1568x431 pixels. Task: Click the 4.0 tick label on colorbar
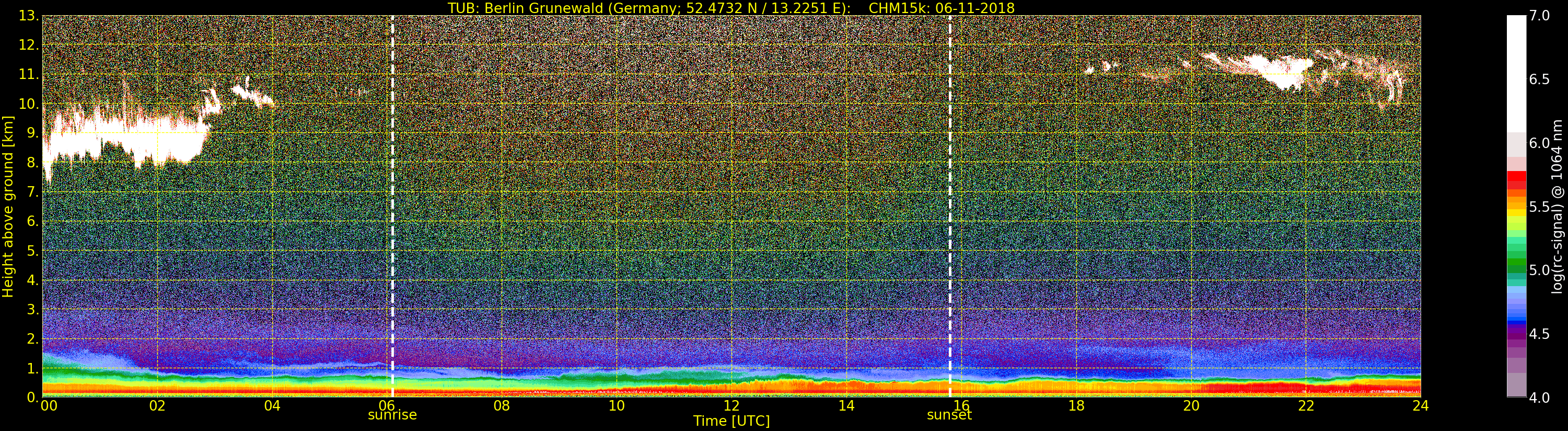[1539, 398]
